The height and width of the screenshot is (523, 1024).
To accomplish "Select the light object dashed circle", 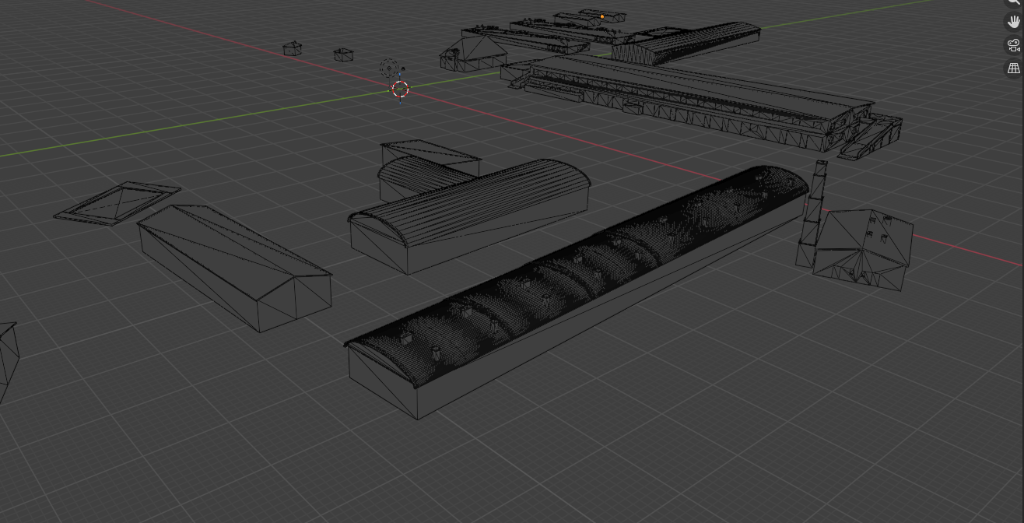I will tap(390, 69).
